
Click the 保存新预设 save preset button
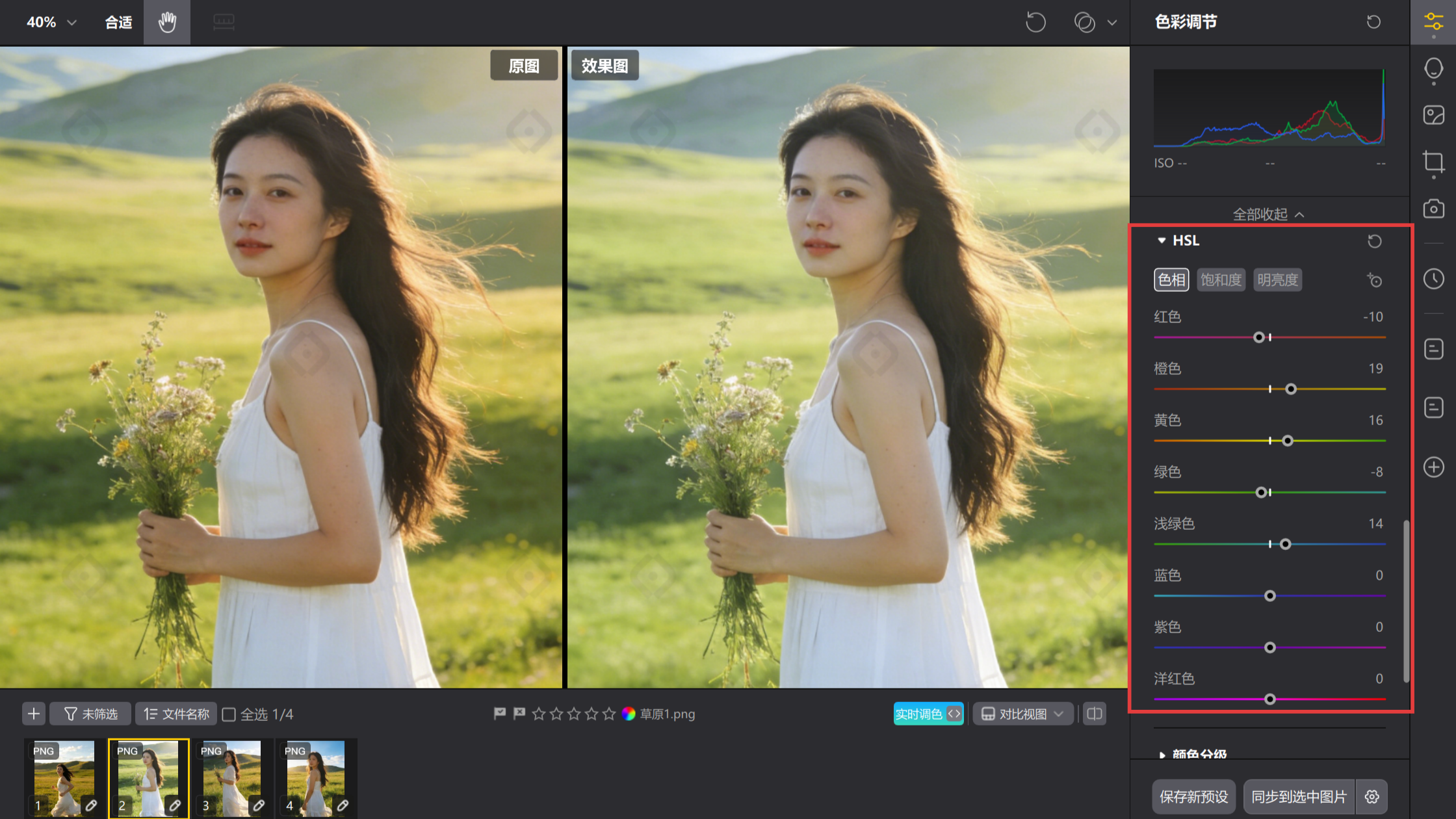click(x=1193, y=796)
